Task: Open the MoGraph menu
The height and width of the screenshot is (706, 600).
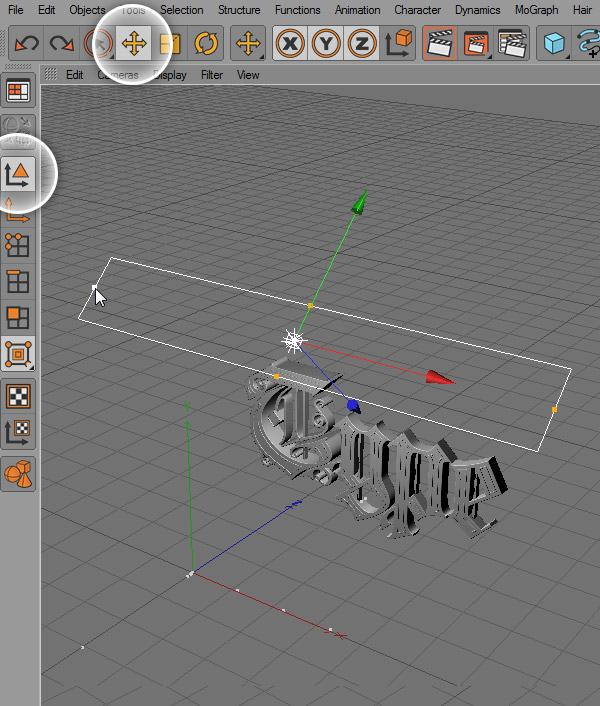Action: click(537, 10)
